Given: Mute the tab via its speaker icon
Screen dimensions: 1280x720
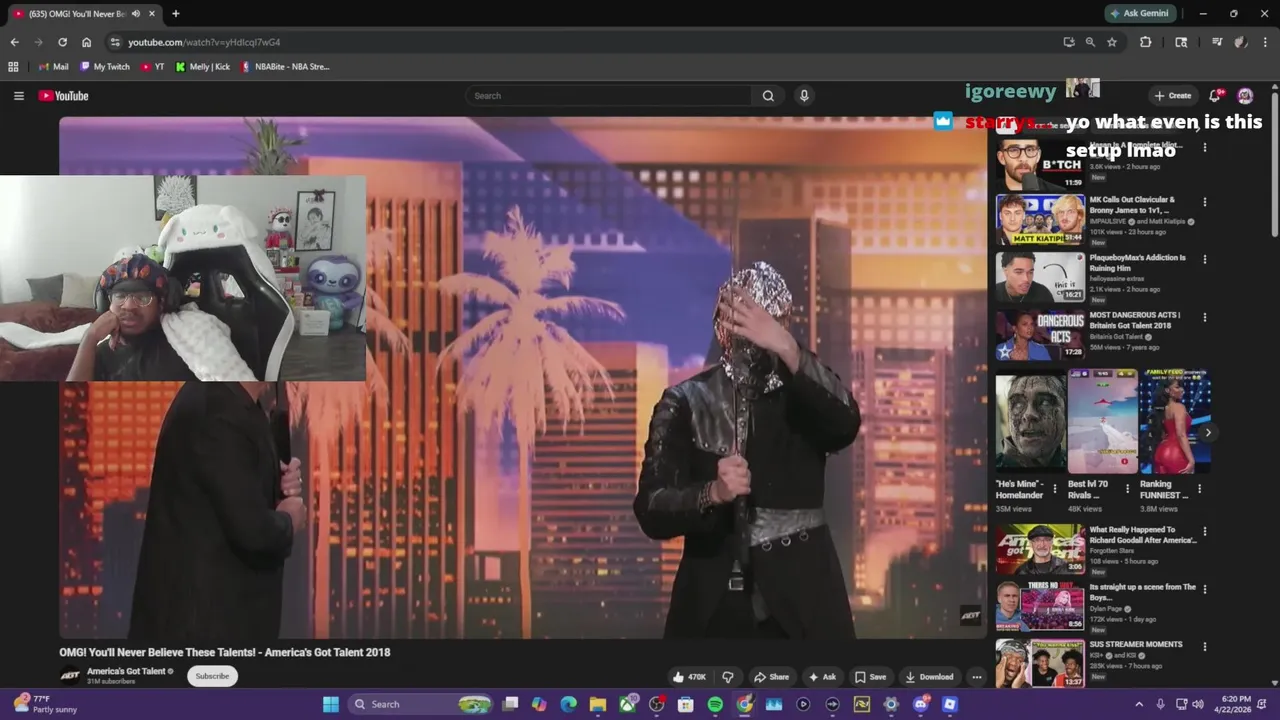Looking at the screenshot, I should coord(136,14).
